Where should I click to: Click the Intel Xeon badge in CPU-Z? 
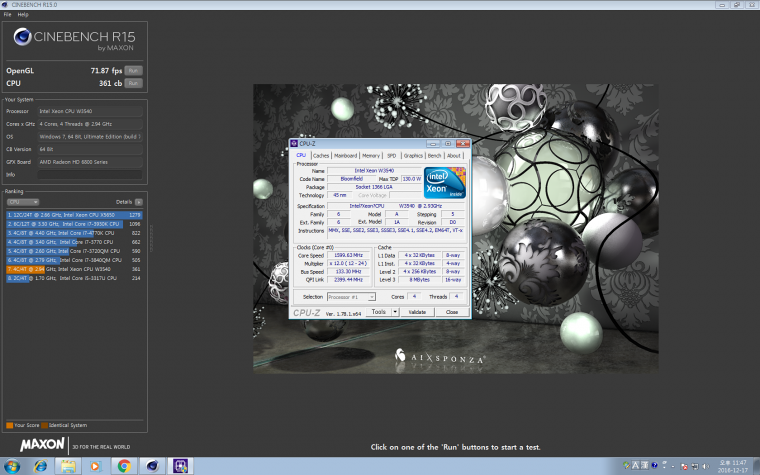point(444,183)
